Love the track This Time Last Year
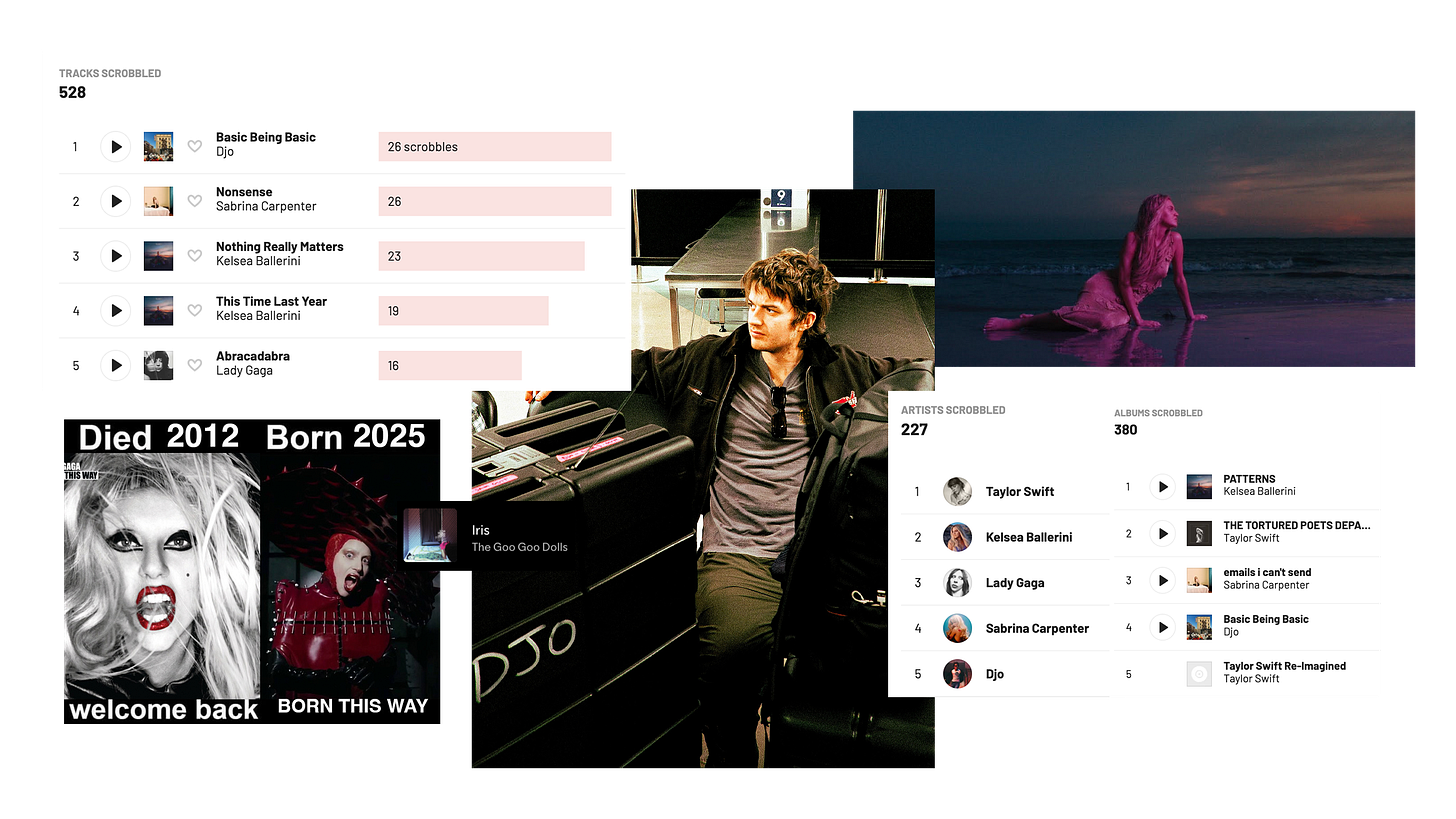1456x819 pixels. click(195, 310)
